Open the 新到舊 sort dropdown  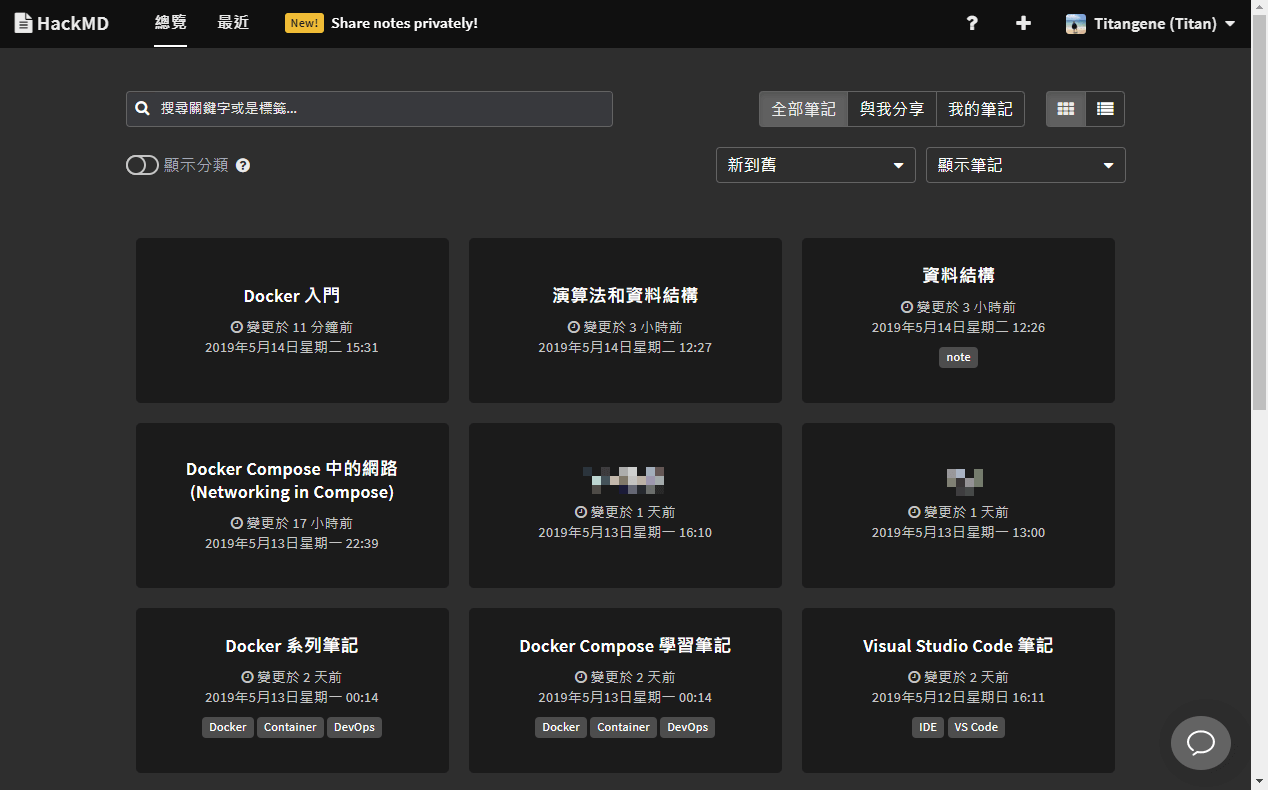[816, 165]
